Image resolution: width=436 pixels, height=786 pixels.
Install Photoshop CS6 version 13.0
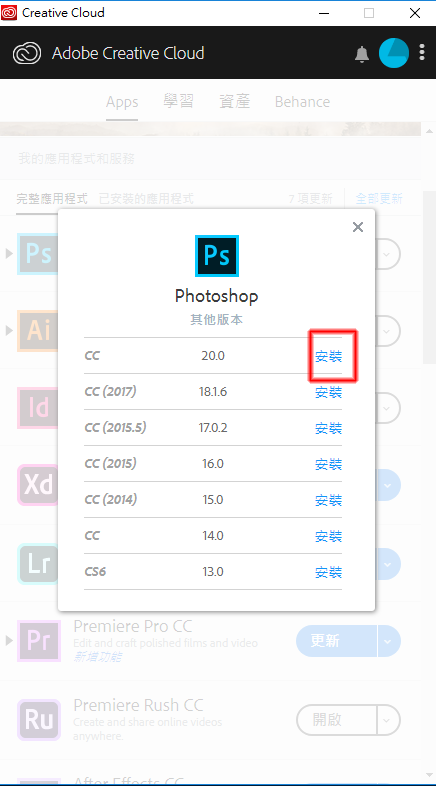(328, 572)
